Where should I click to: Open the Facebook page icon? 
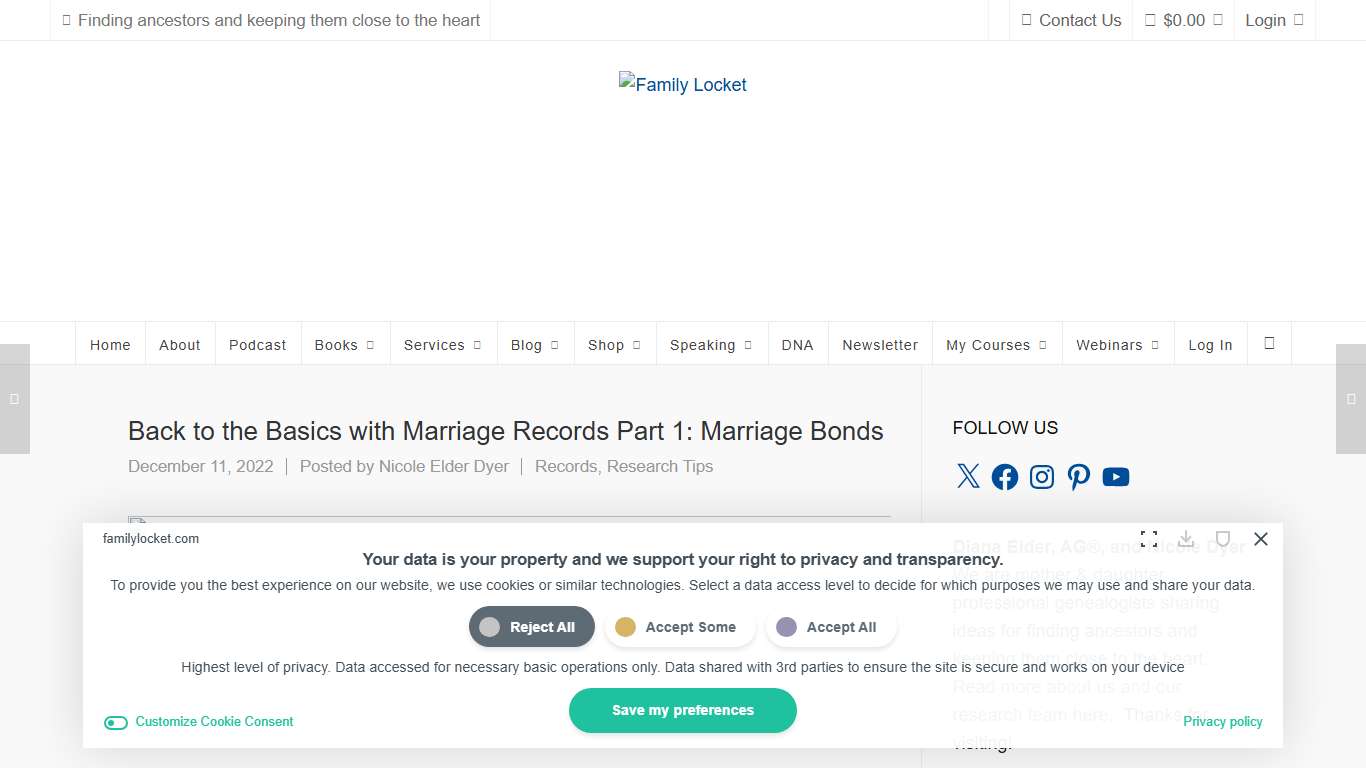pos(1005,476)
